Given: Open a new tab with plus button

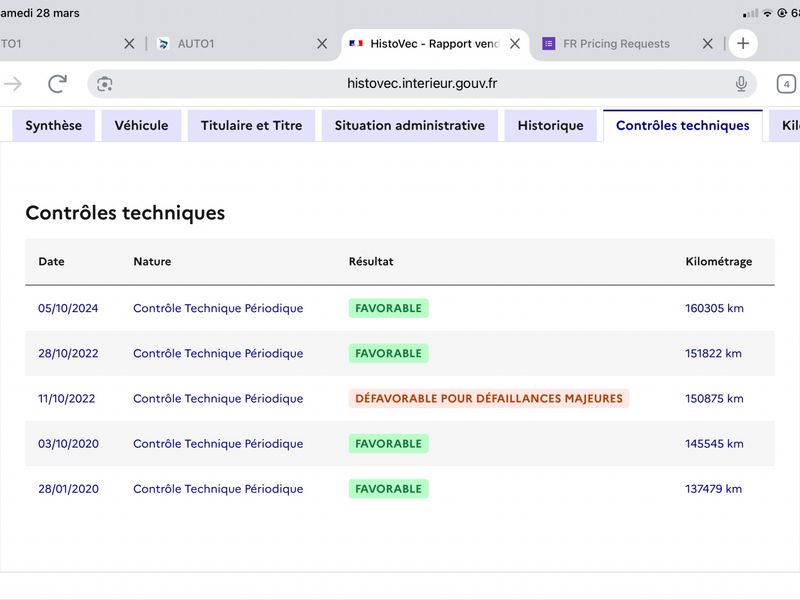Looking at the screenshot, I should click(742, 44).
